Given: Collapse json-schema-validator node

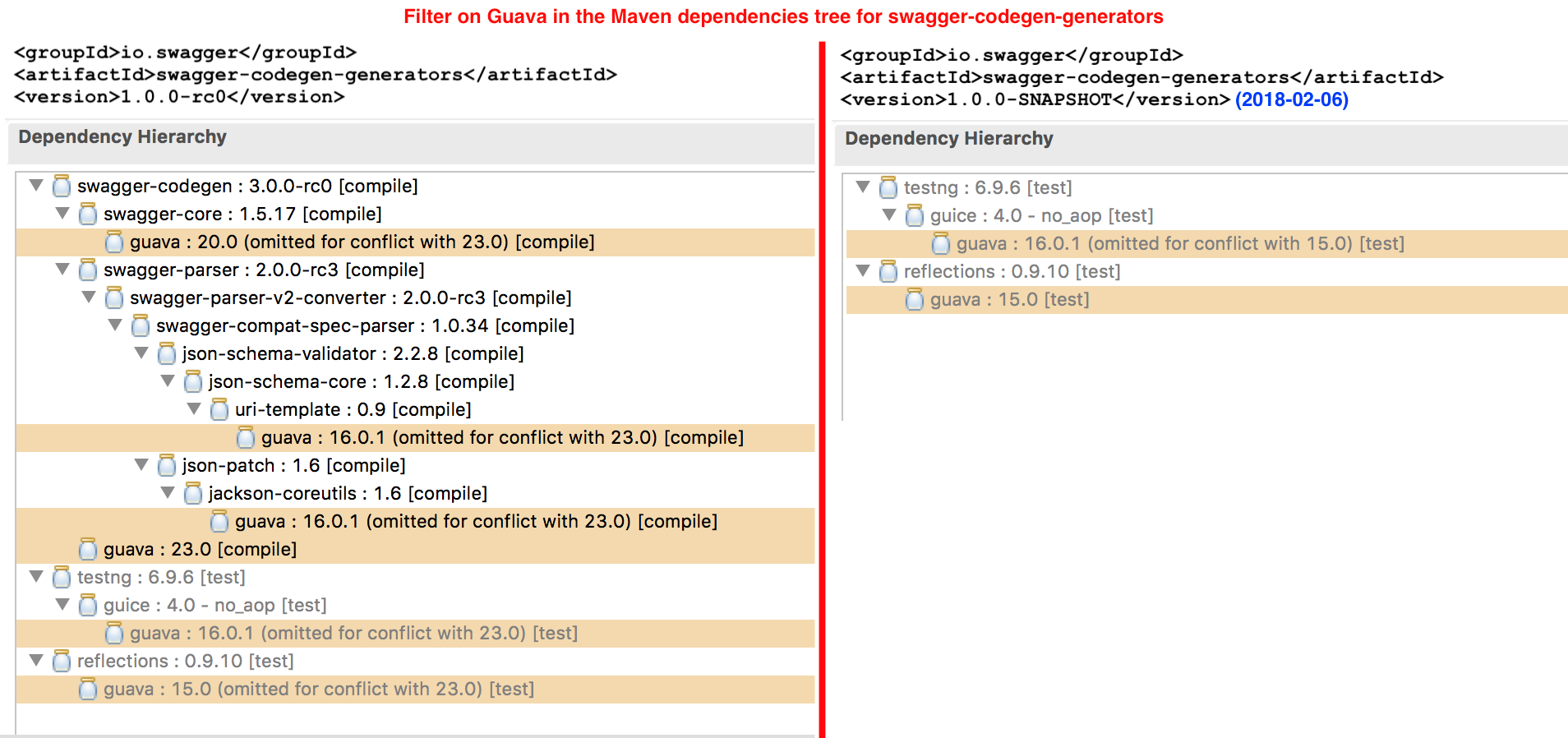Looking at the screenshot, I should point(141,353).
